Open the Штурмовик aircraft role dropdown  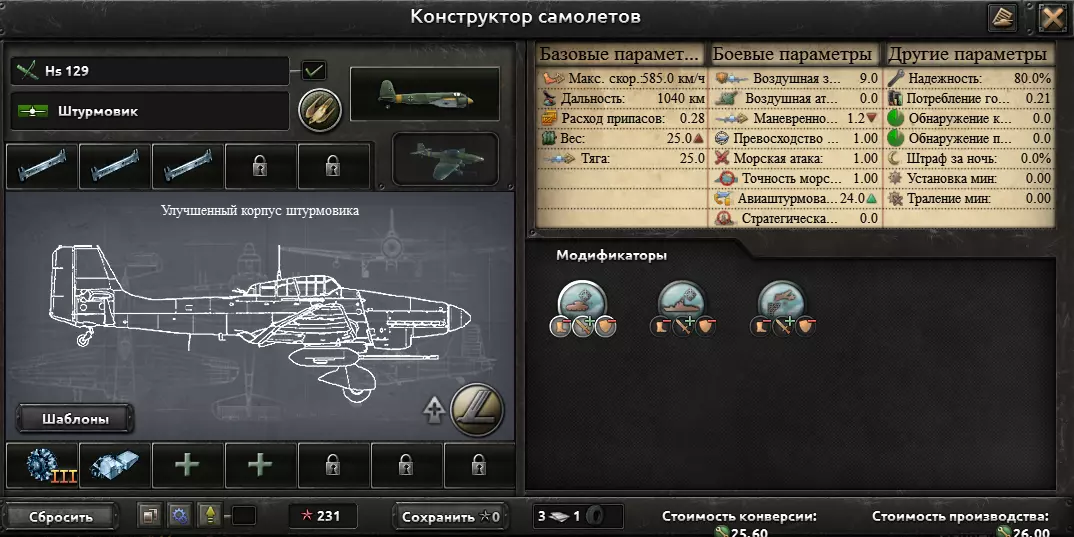(150, 111)
